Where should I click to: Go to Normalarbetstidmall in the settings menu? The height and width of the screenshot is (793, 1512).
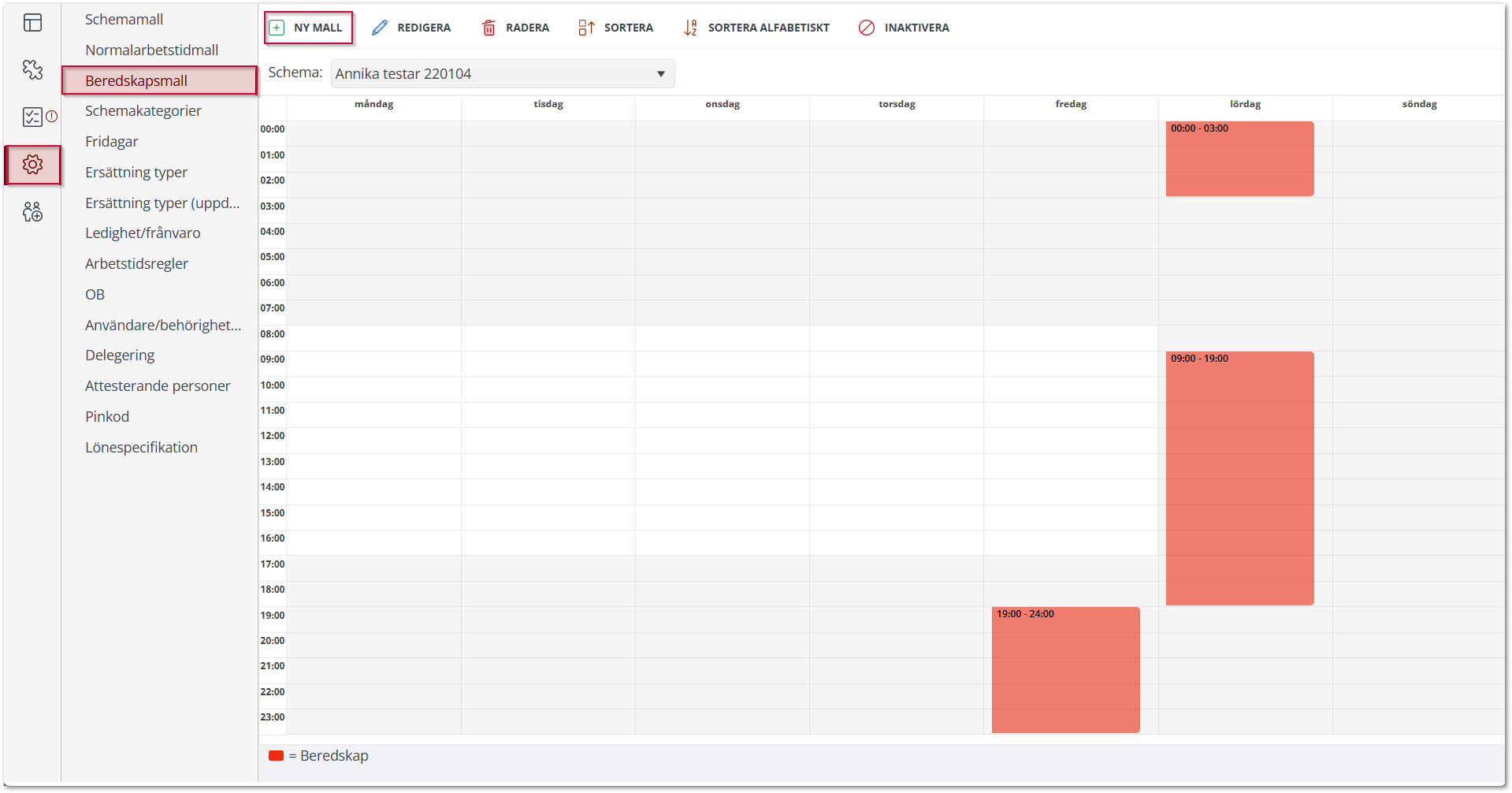(151, 50)
